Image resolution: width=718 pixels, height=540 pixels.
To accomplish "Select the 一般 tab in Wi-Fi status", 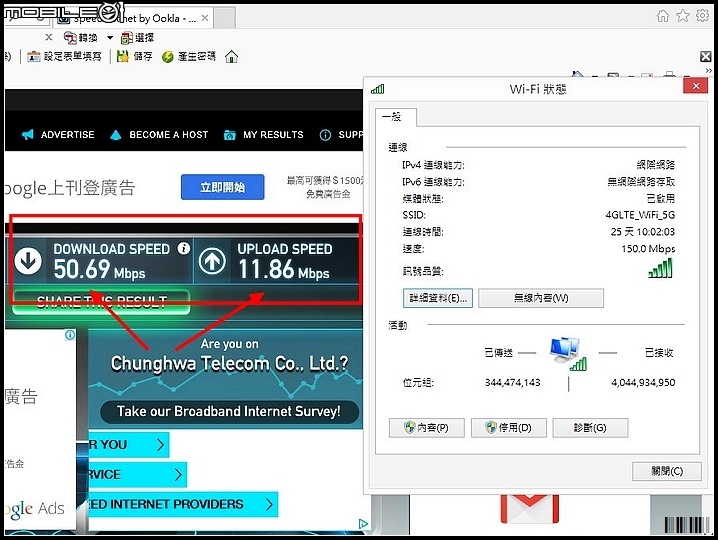I will pos(396,117).
